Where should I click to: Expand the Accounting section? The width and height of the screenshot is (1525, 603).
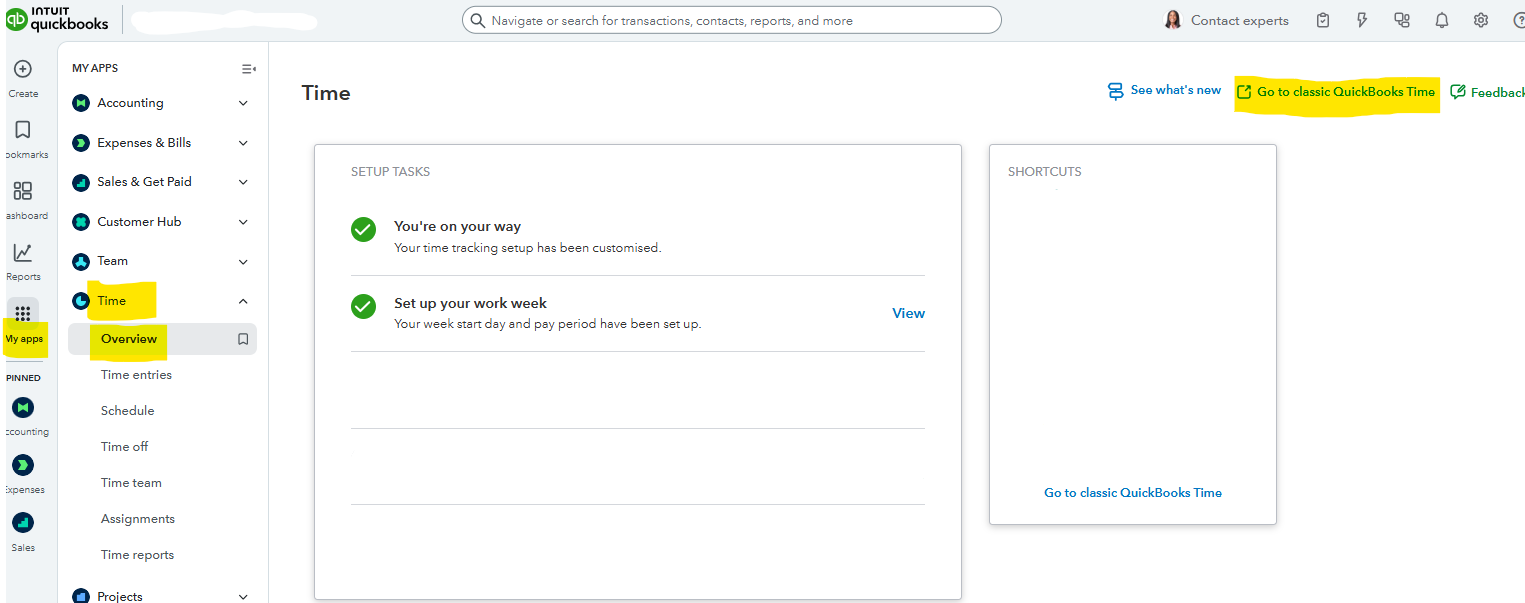point(243,103)
